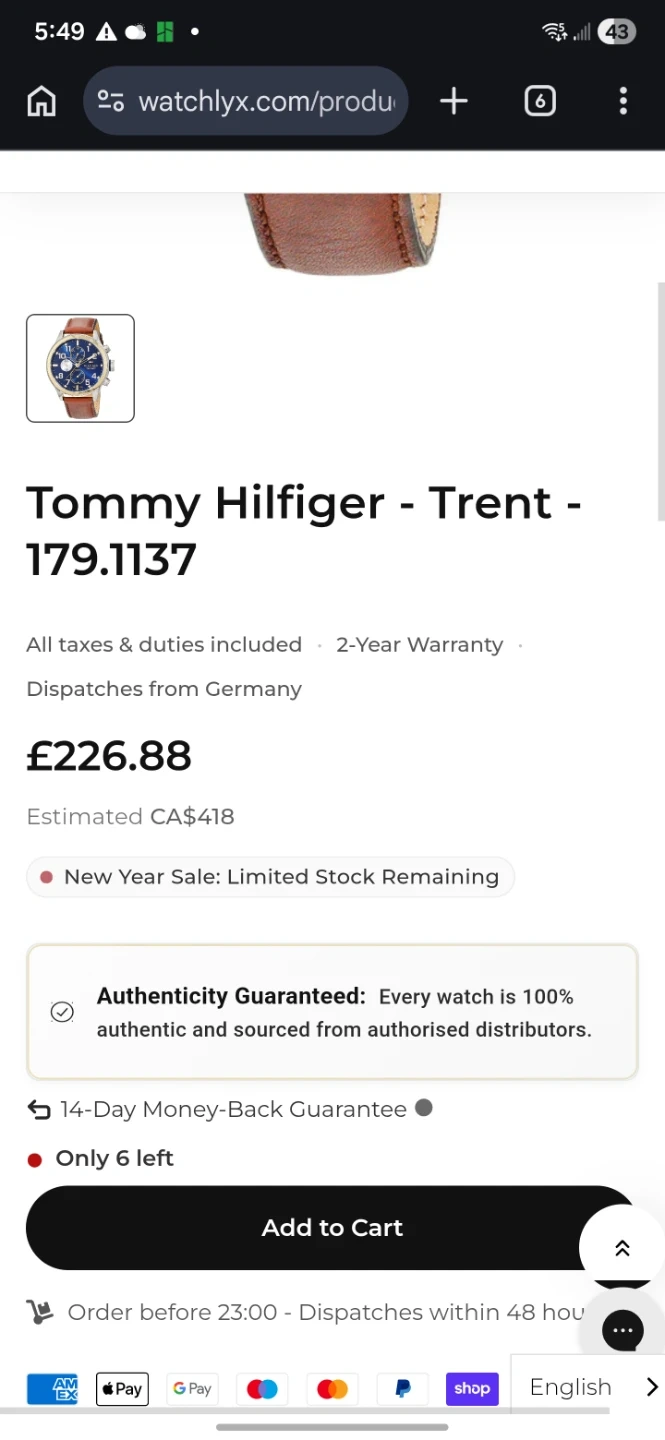This screenshot has width=665, height=1440.
Task: Select the Tommy Hilfiger watch thumbnail
Action: pyautogui.click(x=80, y=368)
